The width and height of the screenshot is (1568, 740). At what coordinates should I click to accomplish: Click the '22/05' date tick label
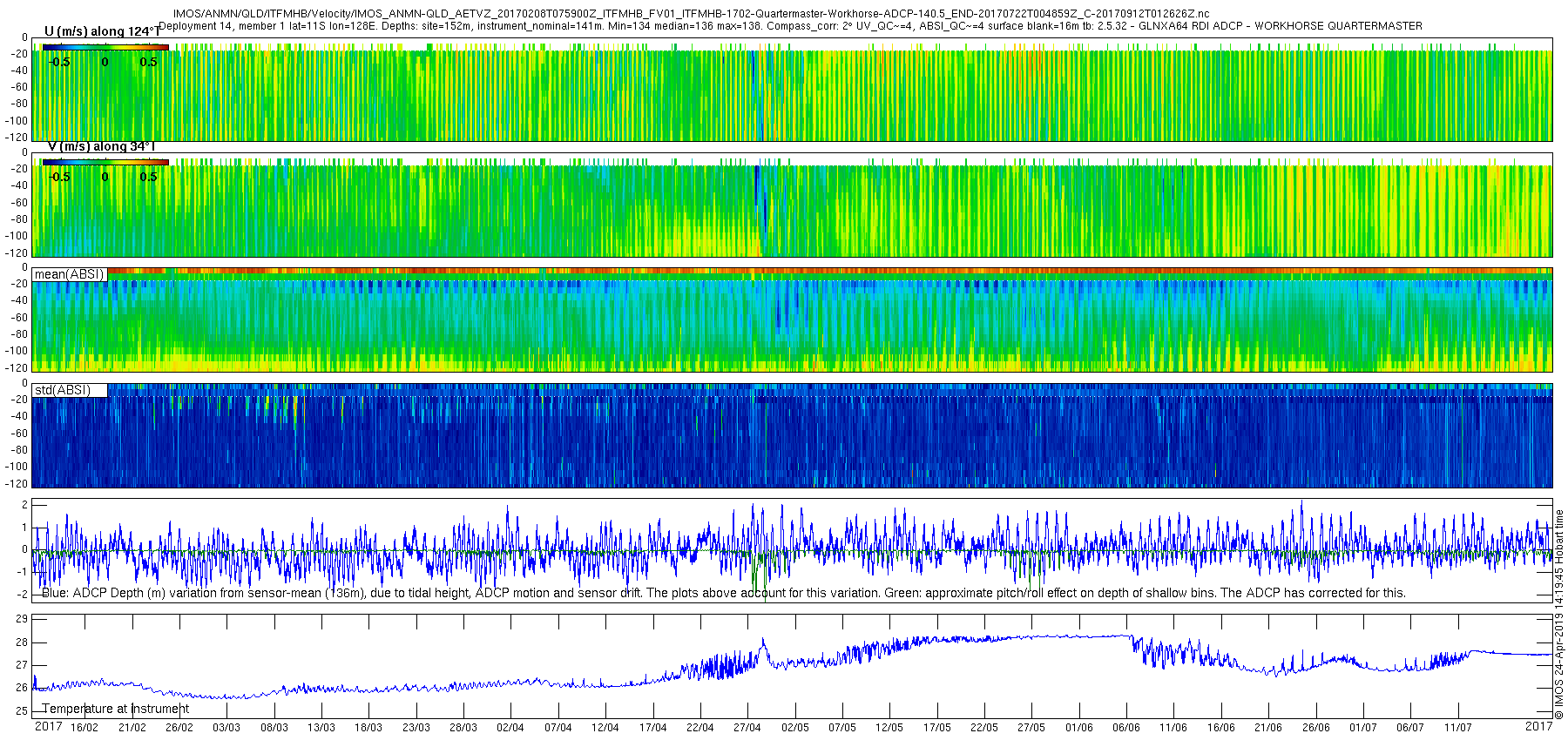click(984, 728)
